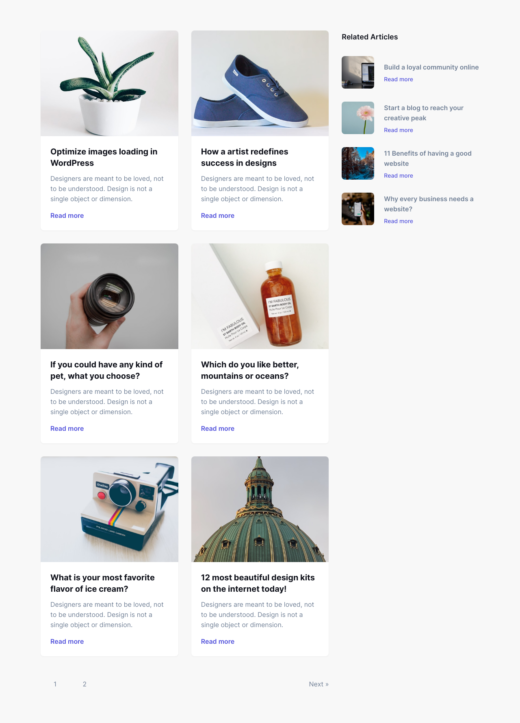Viewport: 520px width, 723px height.
Task: Open the potted plant article image
Action: tap(109, 83)
